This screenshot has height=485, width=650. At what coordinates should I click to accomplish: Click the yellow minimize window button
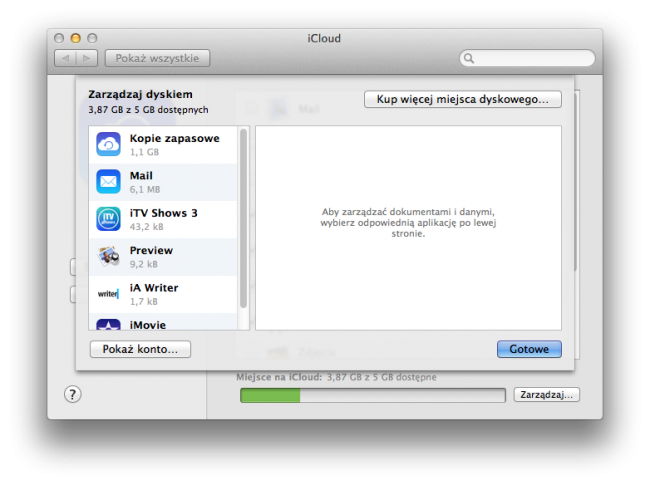tap(75, 38)
